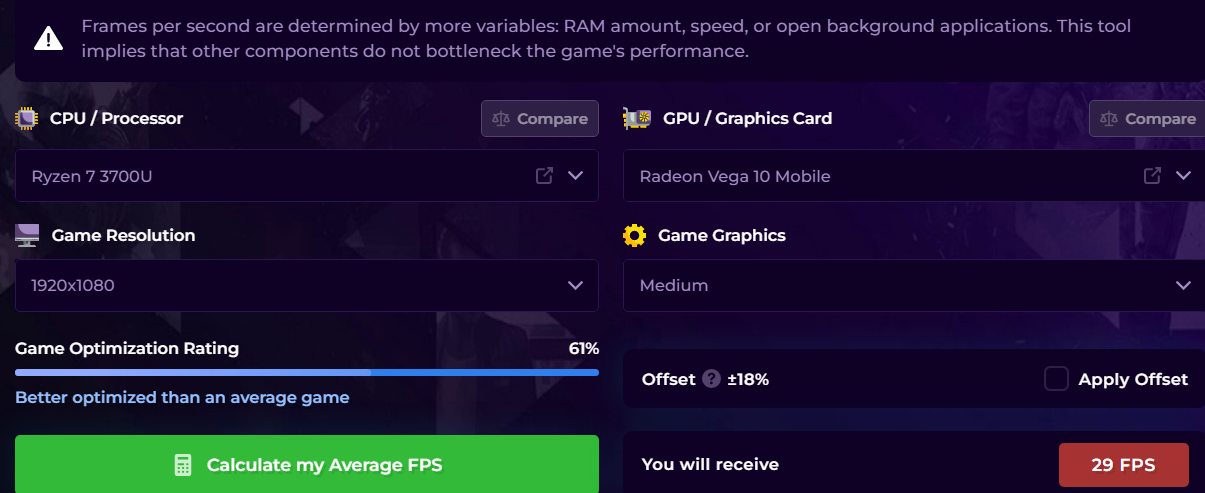
Task: Click the Game Optimization Rating progress bar
Action: click(306, 372)
